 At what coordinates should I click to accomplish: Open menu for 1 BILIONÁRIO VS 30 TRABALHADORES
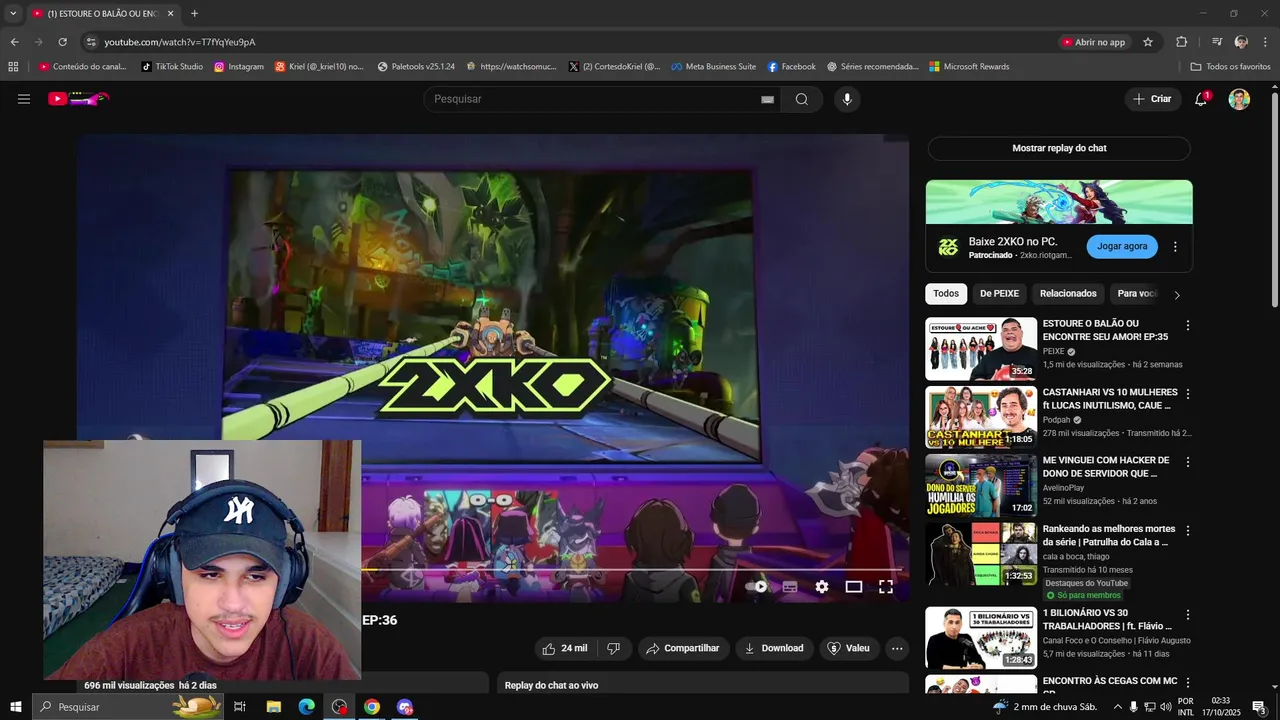coord(1188,615)
